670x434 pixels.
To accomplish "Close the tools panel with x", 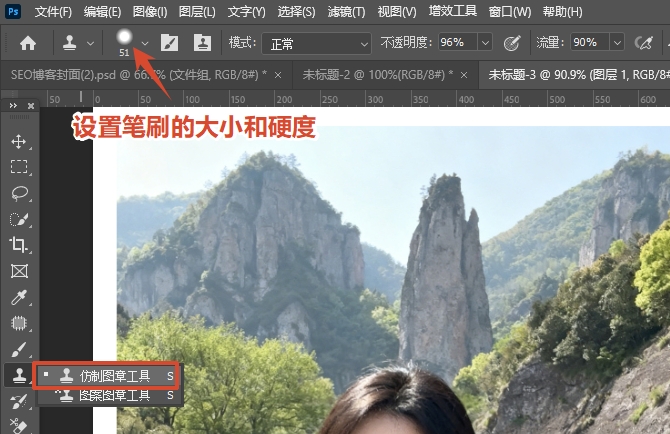I will coord(31,106).
